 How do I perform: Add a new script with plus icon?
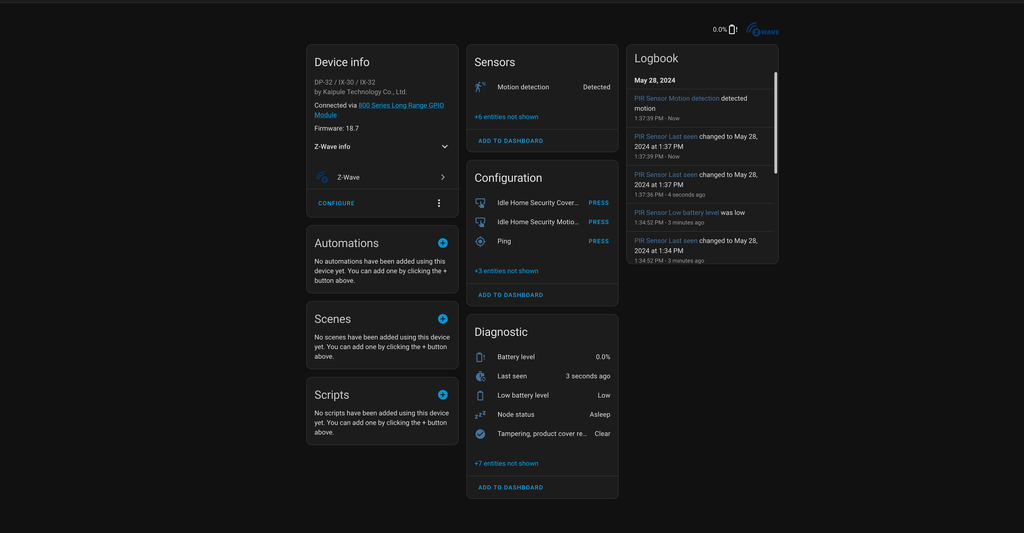pyautogui.click(x=443, y=395)
